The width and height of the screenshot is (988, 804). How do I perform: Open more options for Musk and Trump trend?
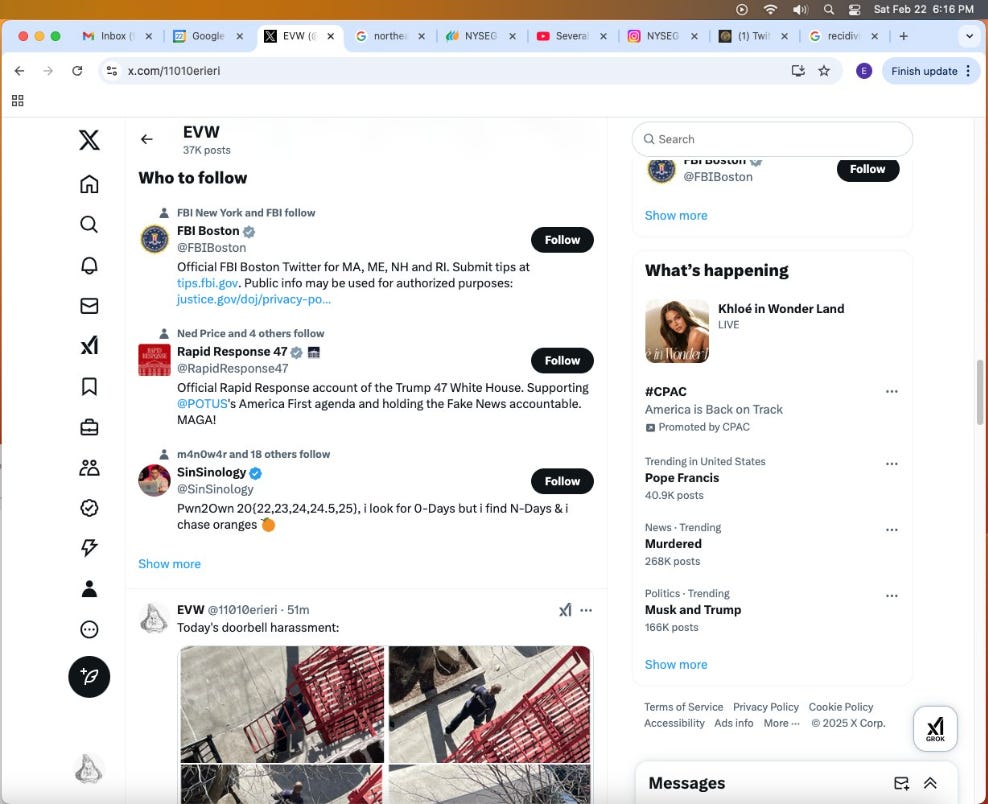tap(892, 595)
